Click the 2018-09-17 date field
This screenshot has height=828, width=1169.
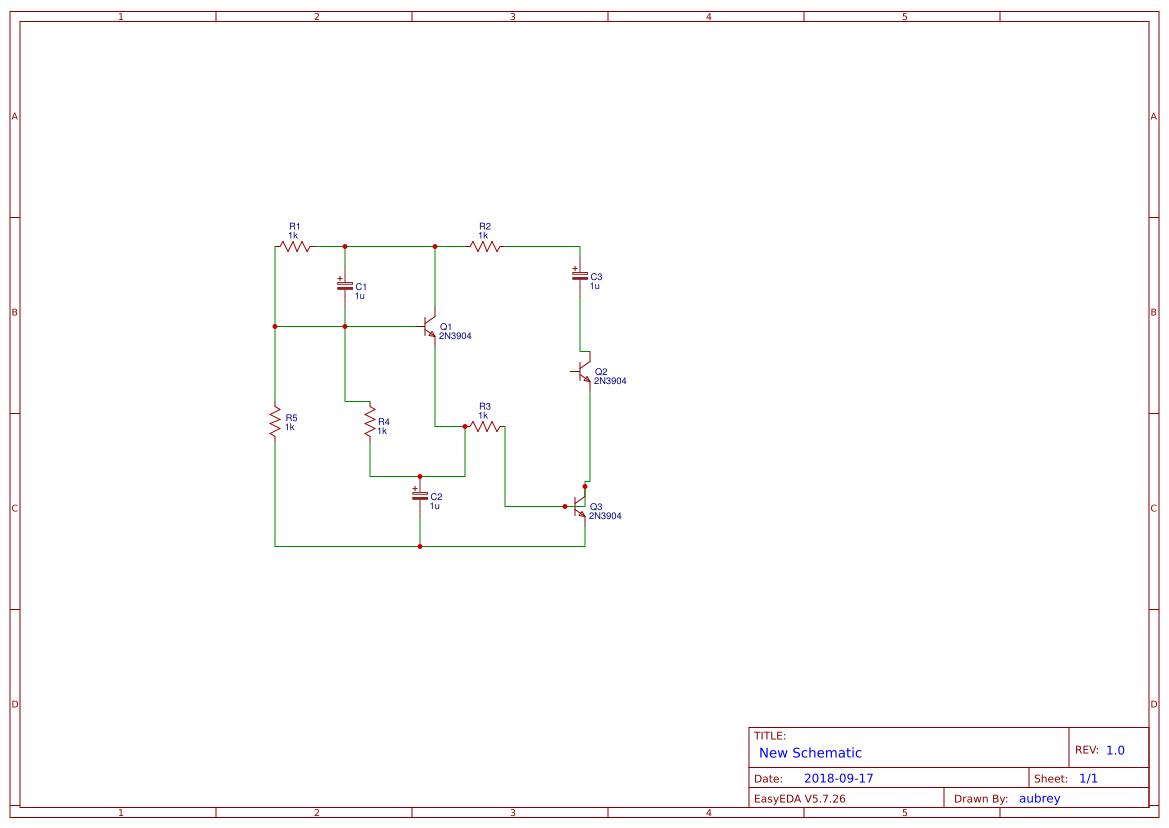pyautogui.click(x=838, y=777)
